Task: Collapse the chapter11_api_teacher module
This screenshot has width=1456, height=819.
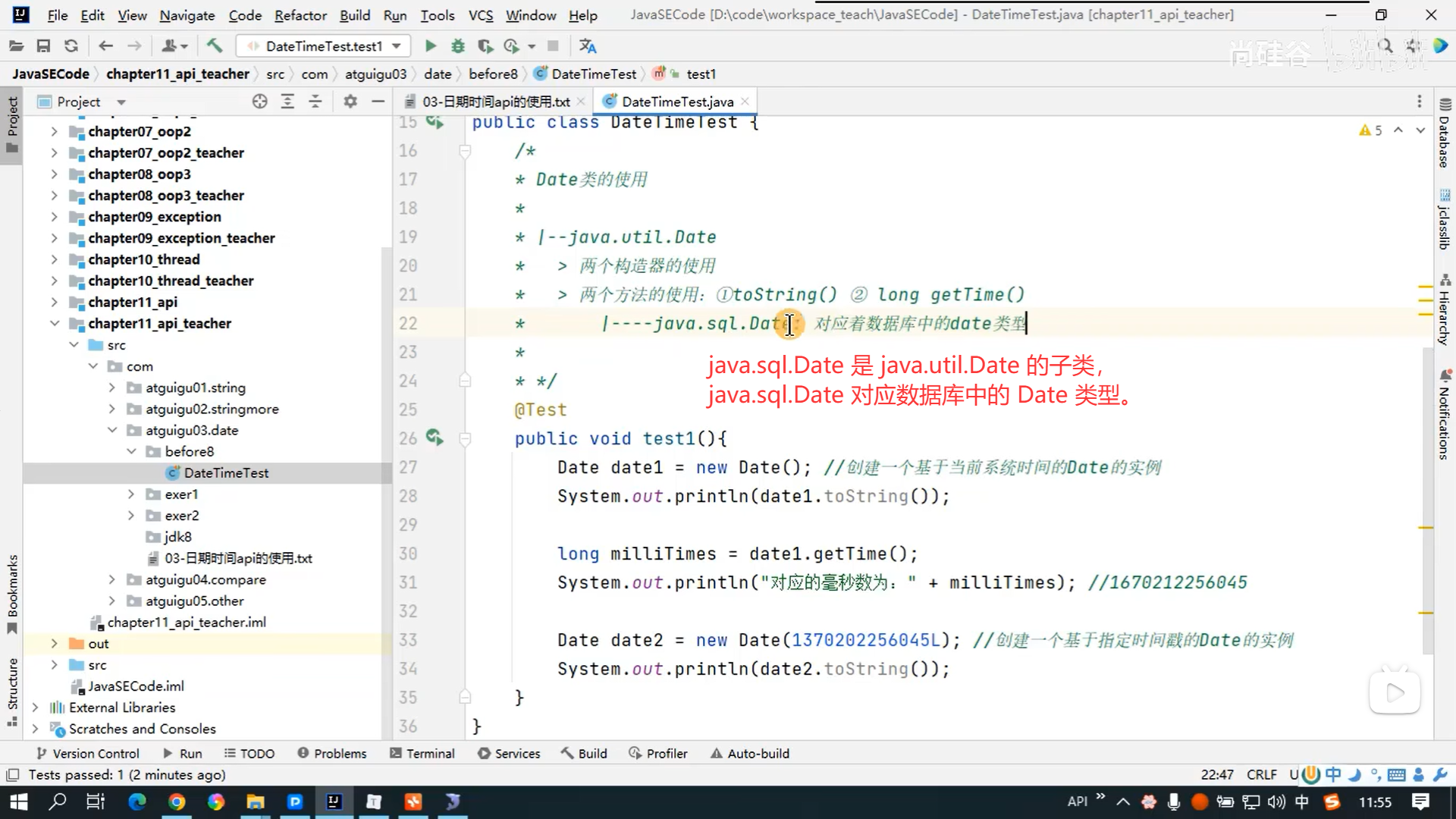Action: 54,323
